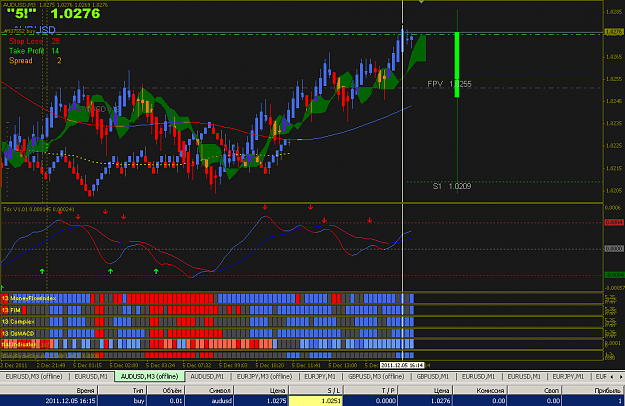Sort orders by the Время column header
Viewport: 625px width, 406px height.
[x=49, y=390]
